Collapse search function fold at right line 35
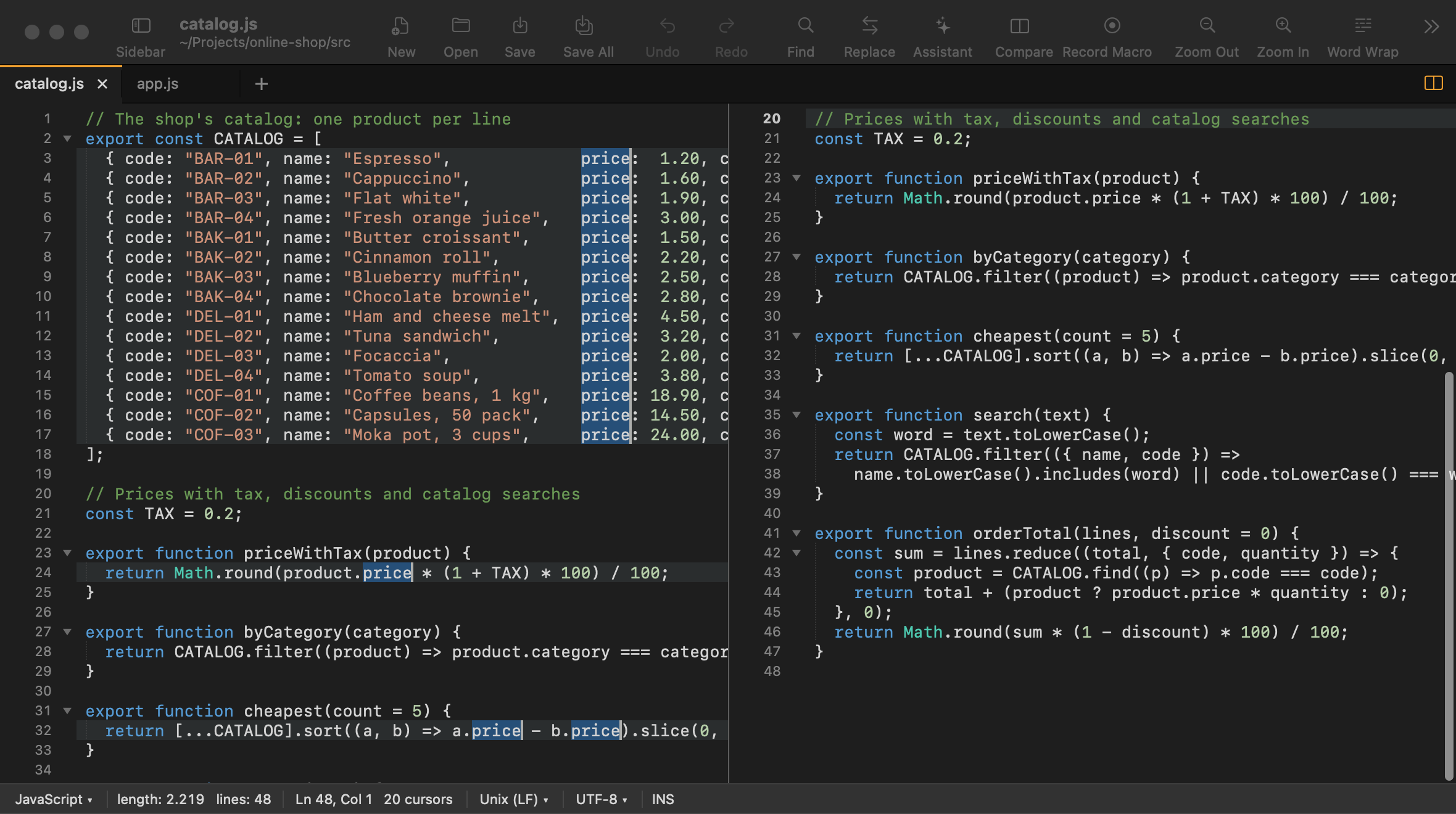Image resolution: width=1456 pixels, height=814 pixels. (x=796, y=415)
